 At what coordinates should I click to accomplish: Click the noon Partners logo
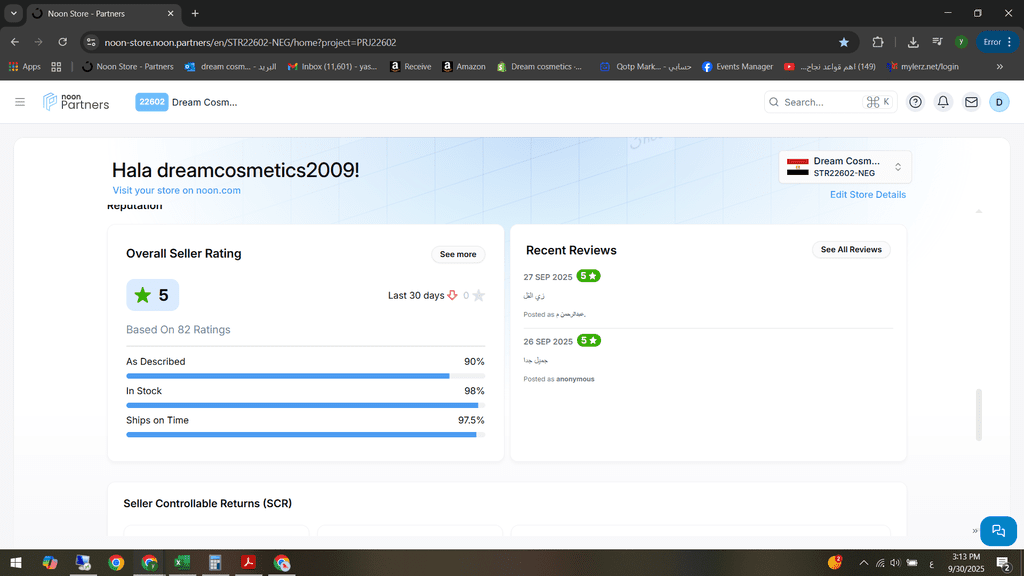pos(76,102)
